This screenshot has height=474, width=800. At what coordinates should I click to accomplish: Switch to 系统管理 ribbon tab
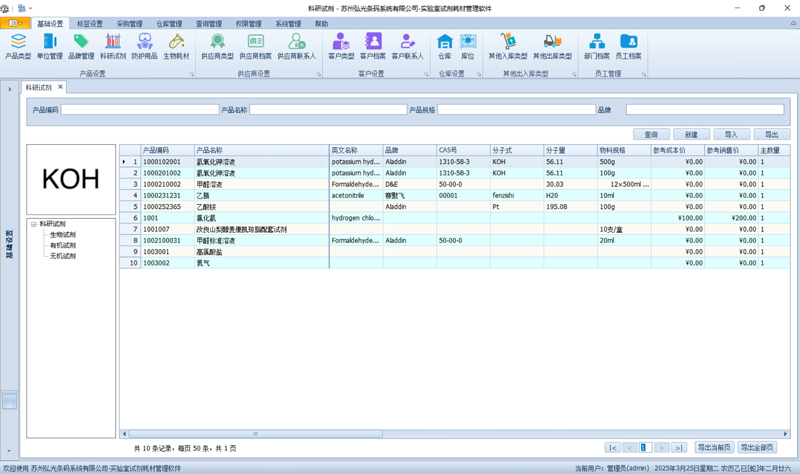point(288,23)
